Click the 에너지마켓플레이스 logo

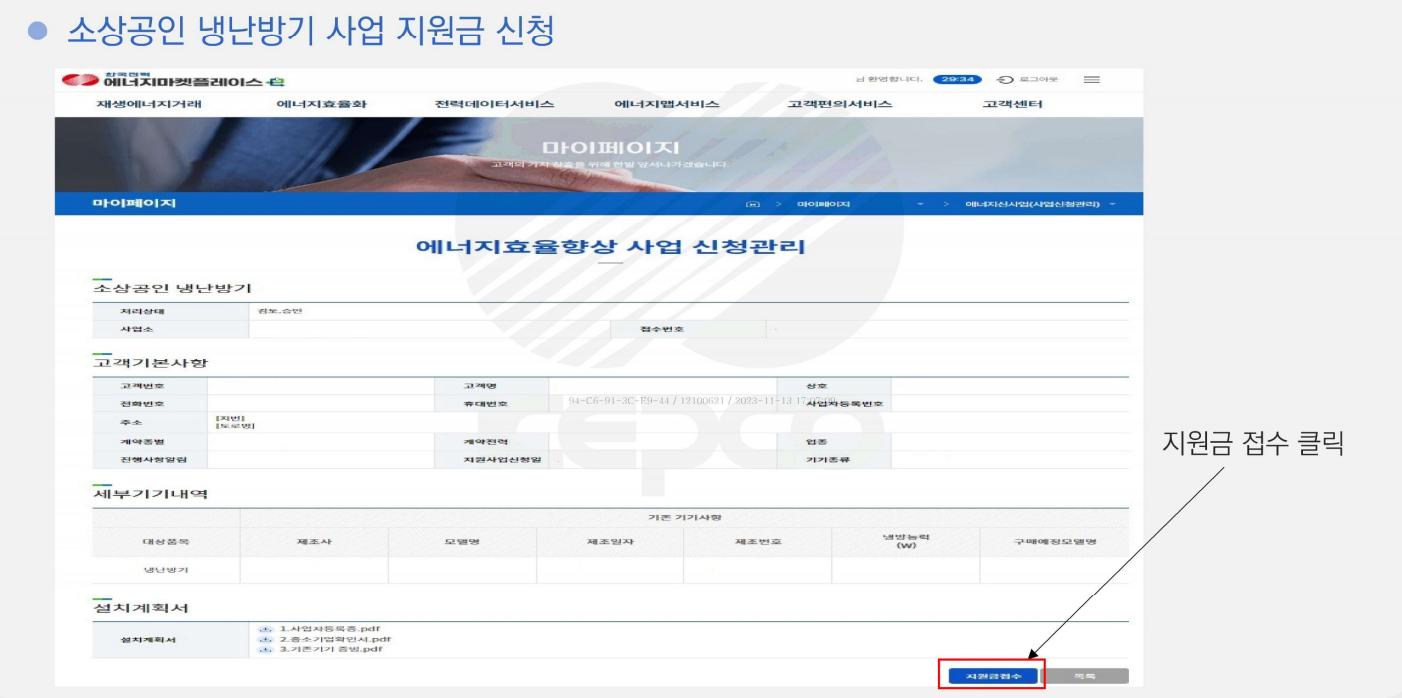(x=173, y=80)
